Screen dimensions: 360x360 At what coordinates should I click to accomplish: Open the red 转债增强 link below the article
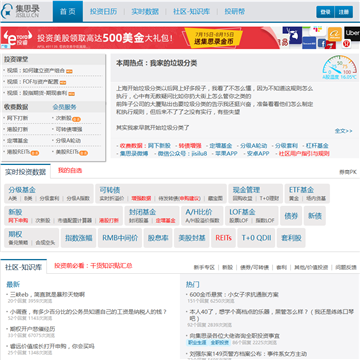click(x=190, y=146)
